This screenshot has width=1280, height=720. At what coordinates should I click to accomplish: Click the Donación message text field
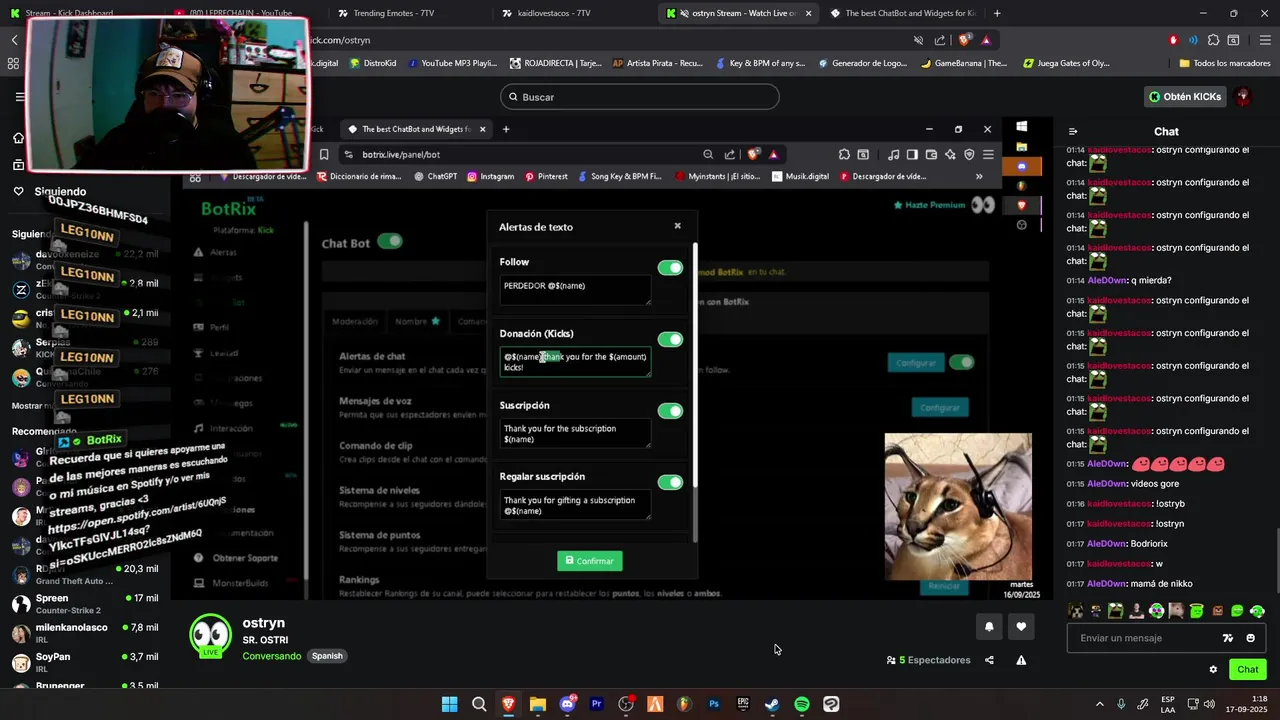(575, 362)
